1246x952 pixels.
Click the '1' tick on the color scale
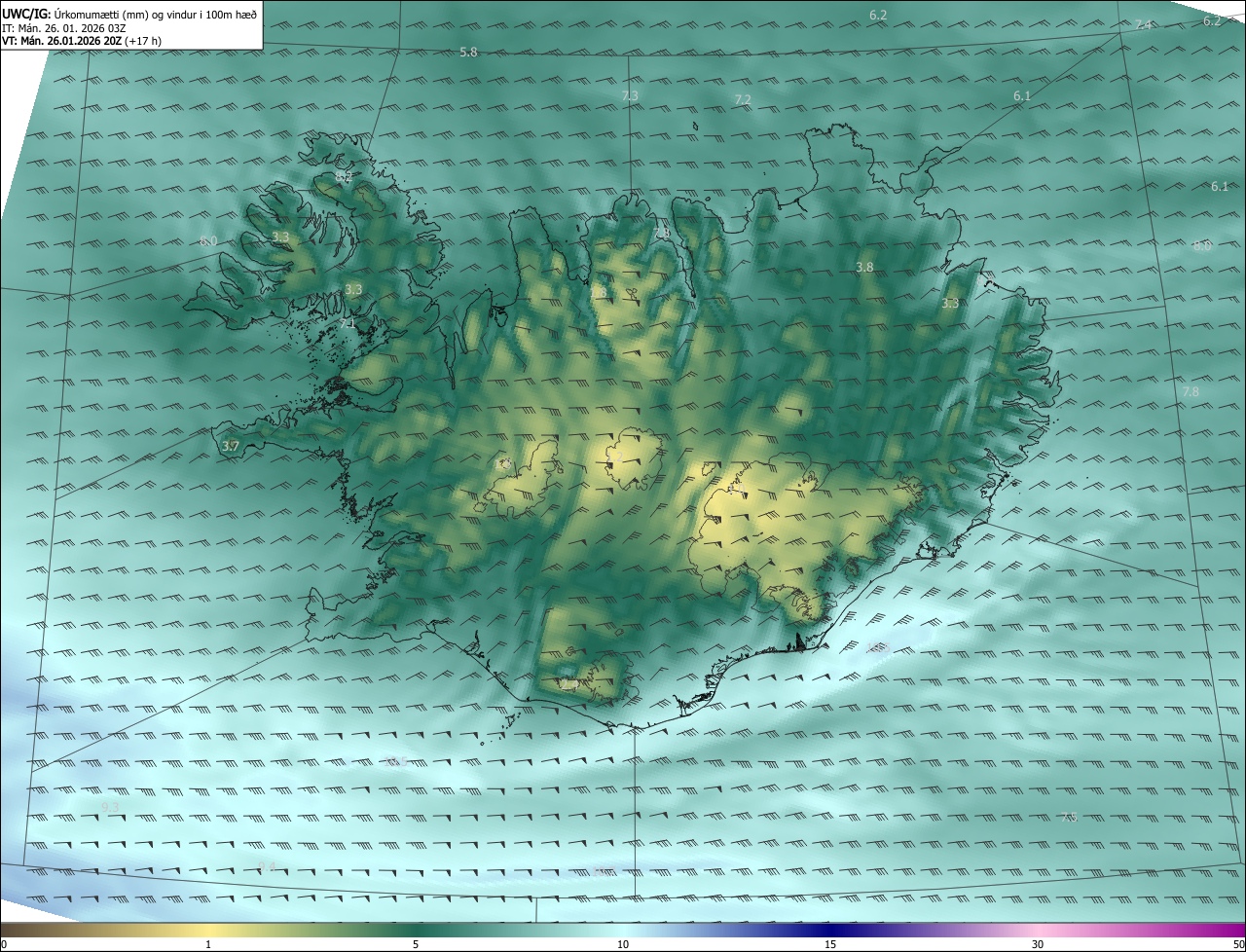[208, 944]
